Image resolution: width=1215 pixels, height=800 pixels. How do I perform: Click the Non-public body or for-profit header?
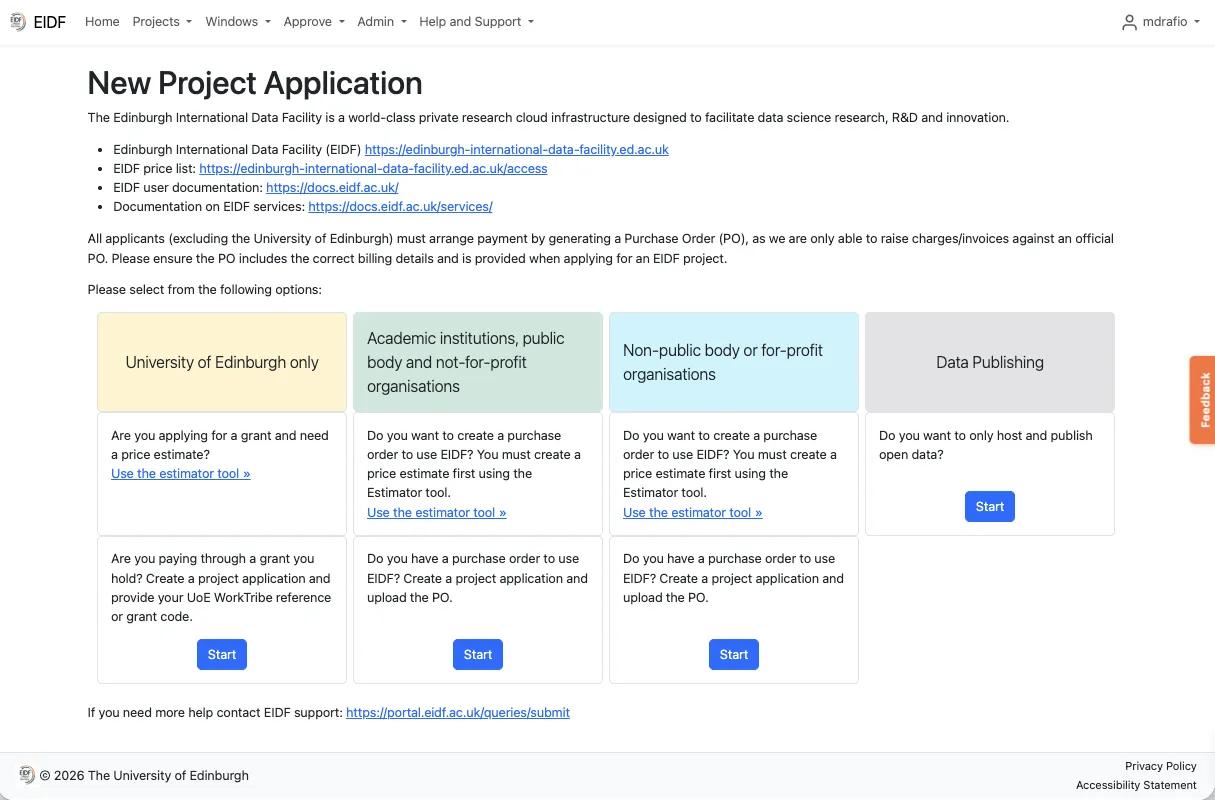[x=734, y=362]
